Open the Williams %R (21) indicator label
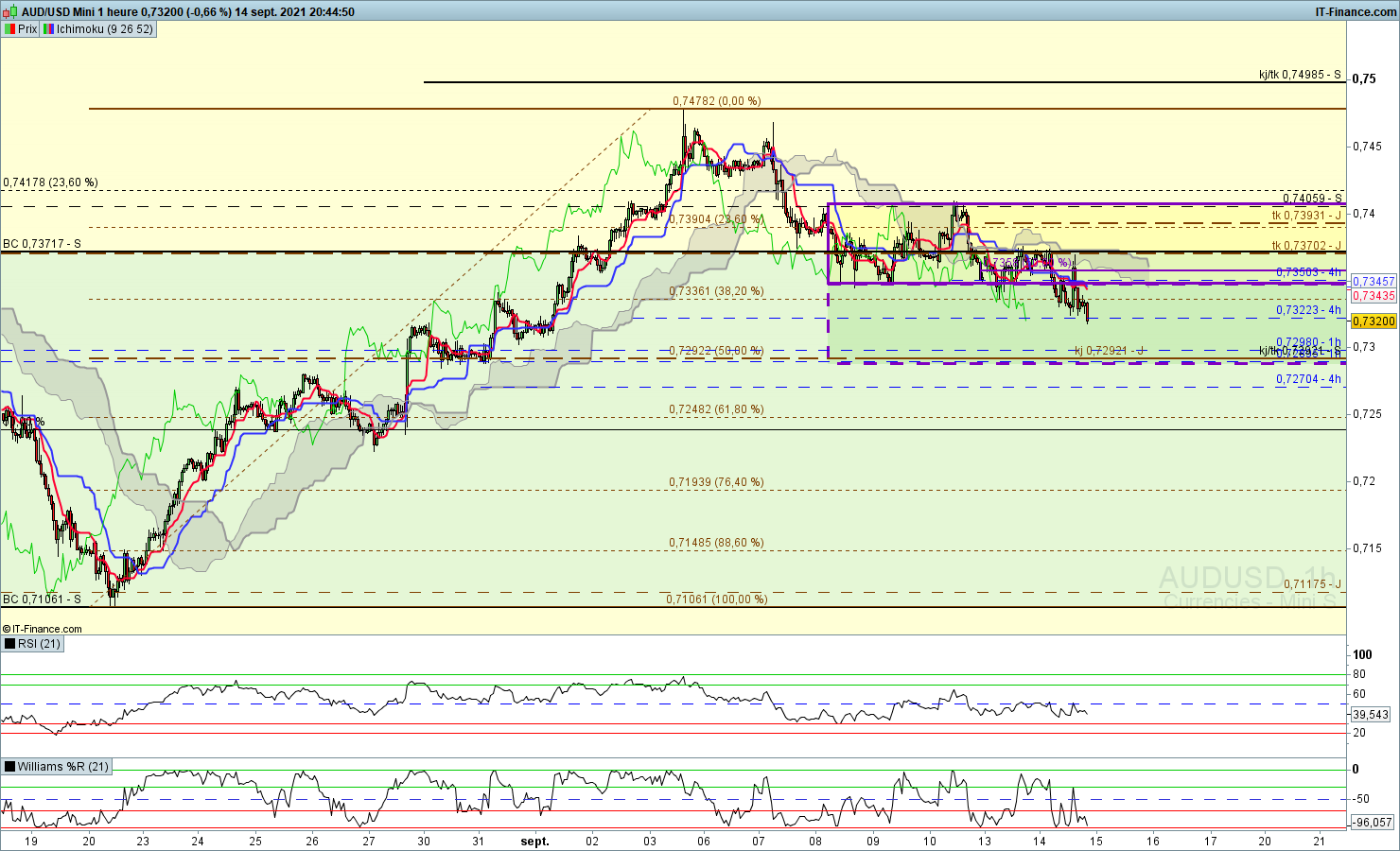The width and height of the screenshot is (1400, 851). tap(63, 767)
